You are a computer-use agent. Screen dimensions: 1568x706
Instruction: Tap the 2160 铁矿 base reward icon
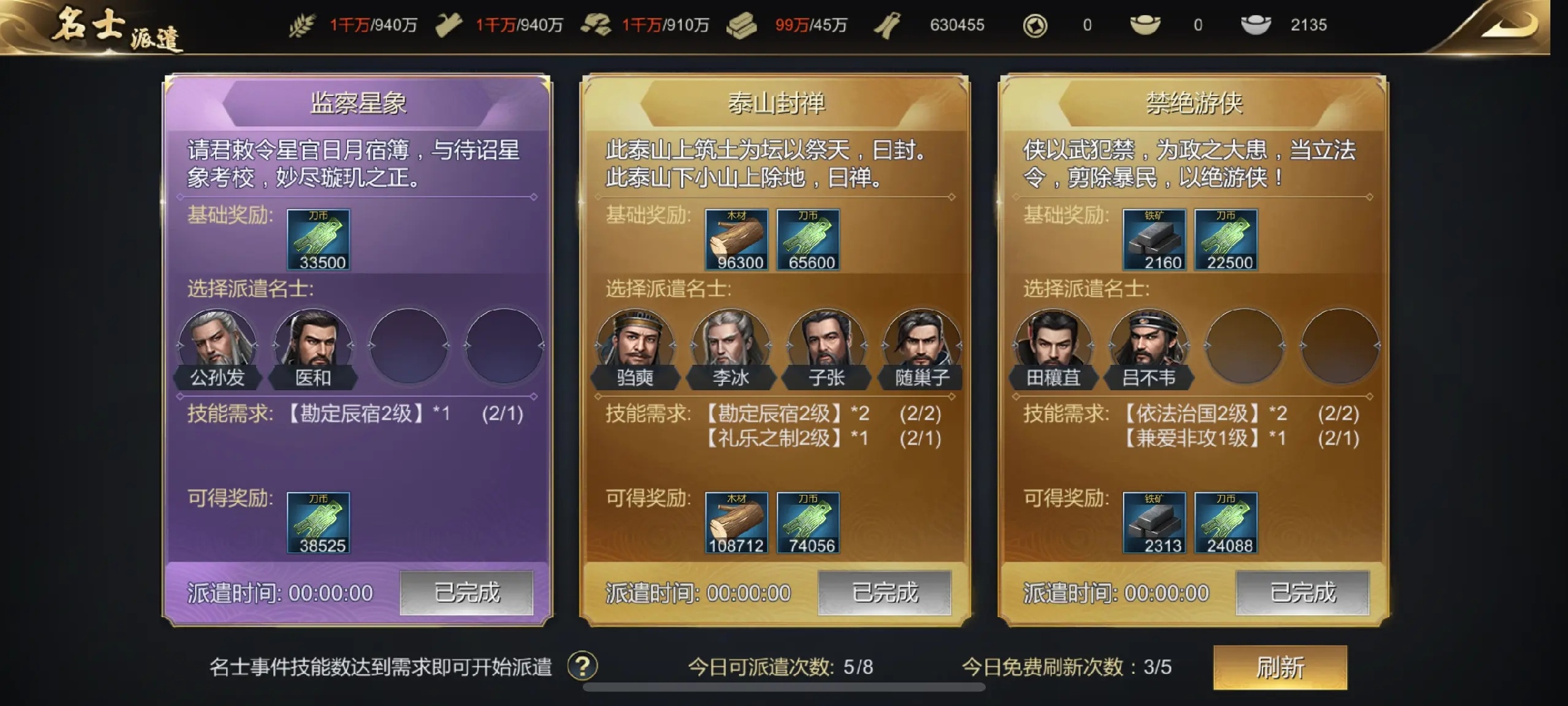coord(1154,240)
